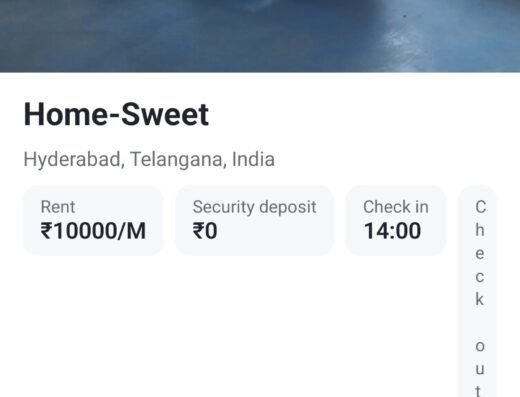
Task: Select the 14:00 check-in time
Action: [392, 231]
